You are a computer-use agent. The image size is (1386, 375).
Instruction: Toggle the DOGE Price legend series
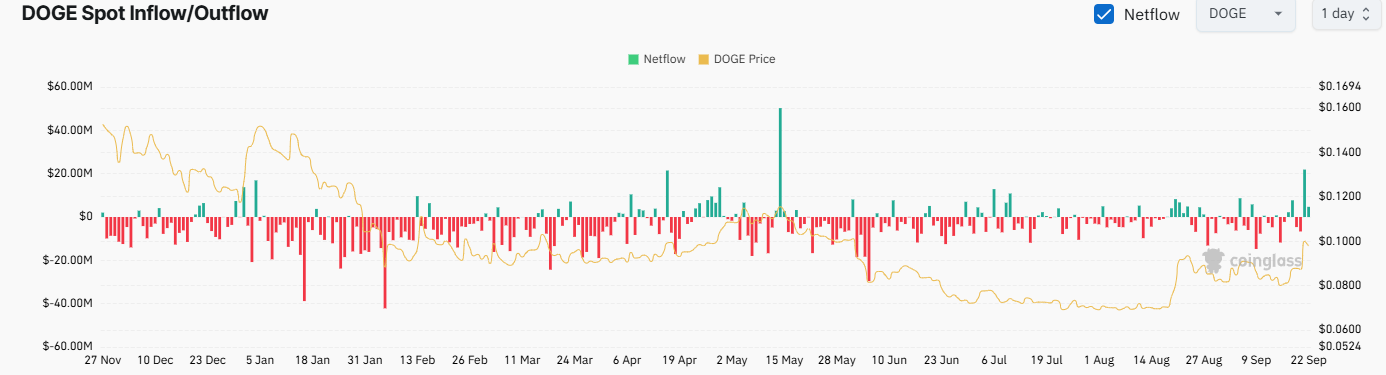pos(736,59)
